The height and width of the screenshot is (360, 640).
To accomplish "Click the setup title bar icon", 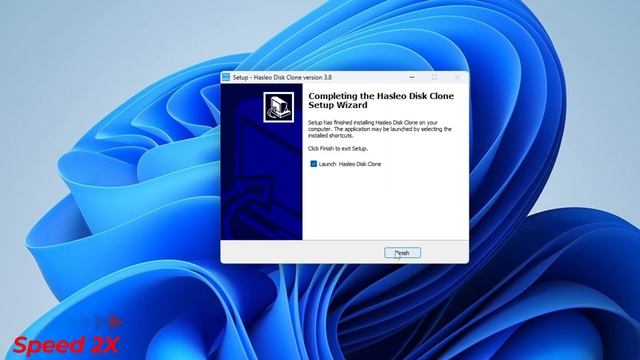I will [x=226, y=77].
